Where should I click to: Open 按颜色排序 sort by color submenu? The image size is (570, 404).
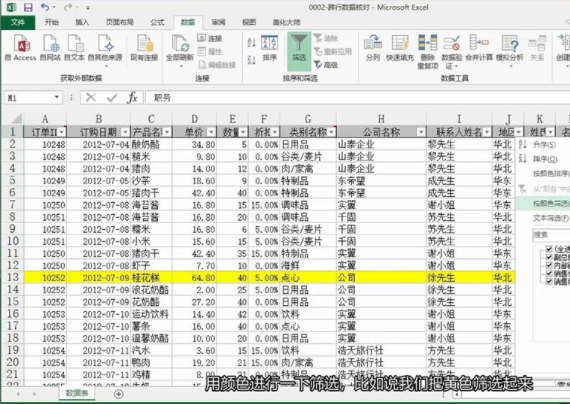click(x=543, y=173)
